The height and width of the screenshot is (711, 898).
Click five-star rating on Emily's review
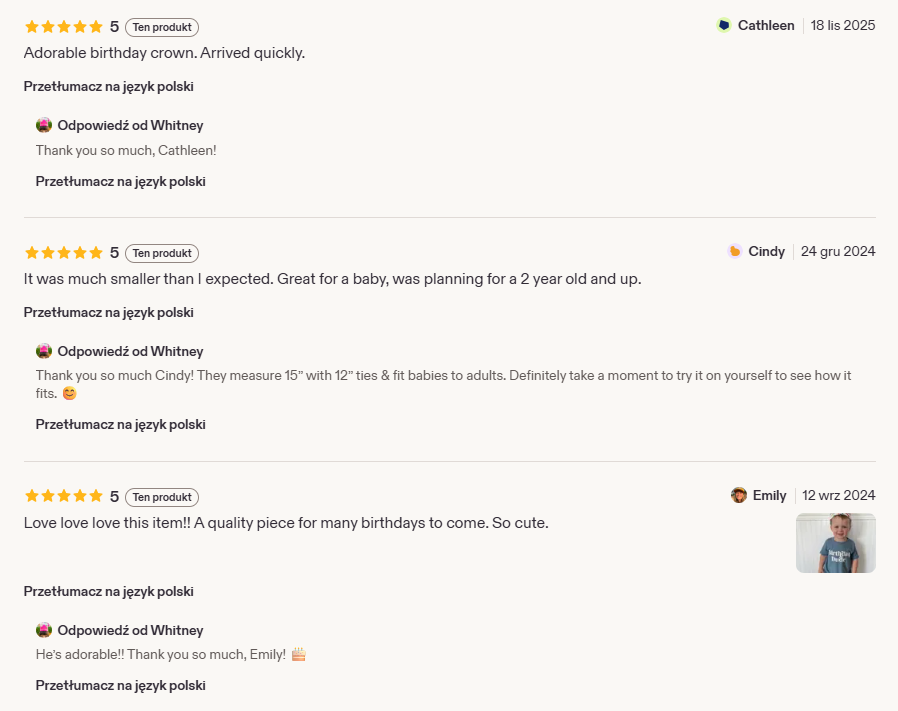coord(63,497)
